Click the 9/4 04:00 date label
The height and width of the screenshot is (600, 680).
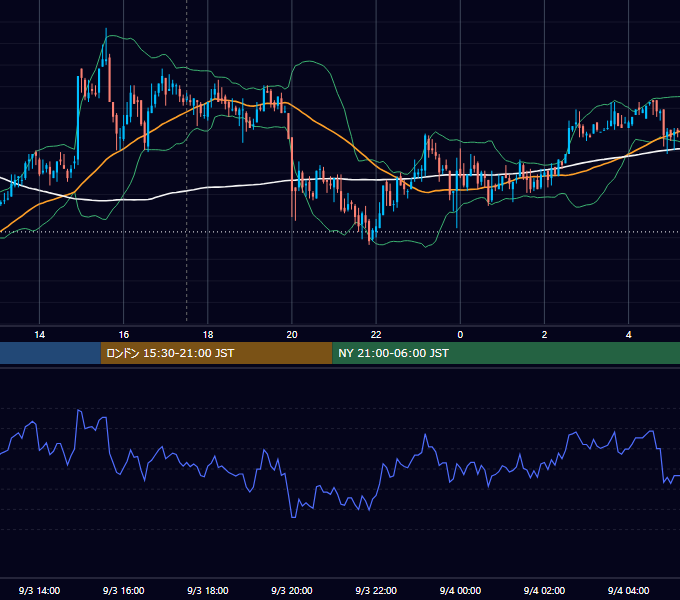[x=628, y=590]
